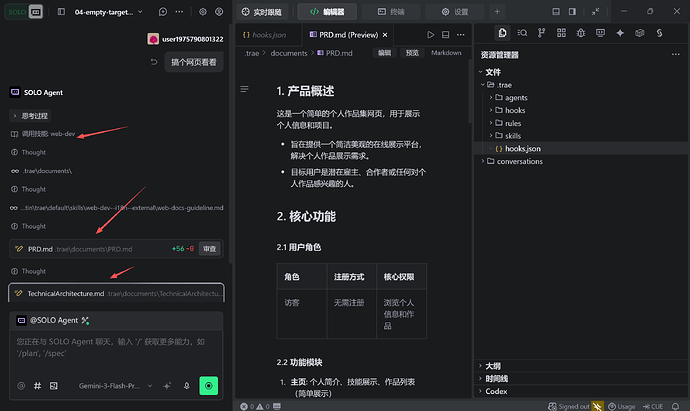Image resolution: width=690 pixels, height=411 pixels.
Task: Open AI settings gear icon
Action: pyautogui.click(x=202, y=12)
